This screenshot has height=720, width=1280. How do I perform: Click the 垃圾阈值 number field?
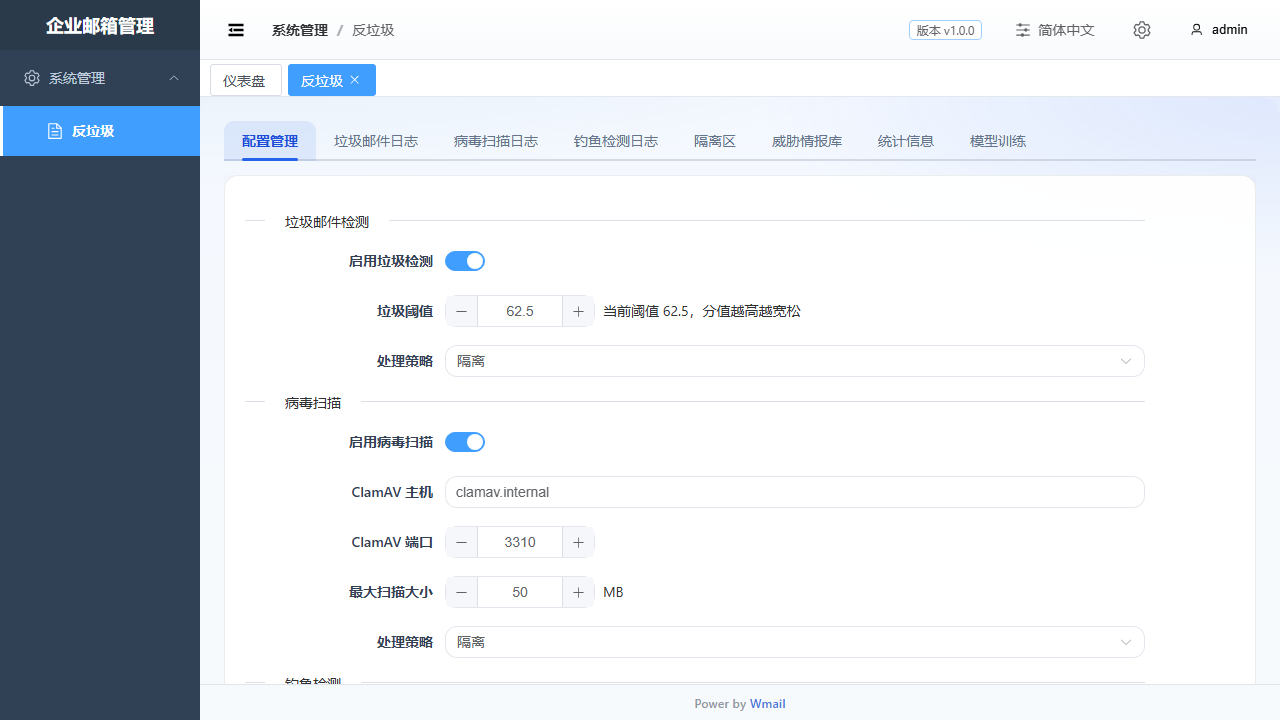[x=520, y=311]
